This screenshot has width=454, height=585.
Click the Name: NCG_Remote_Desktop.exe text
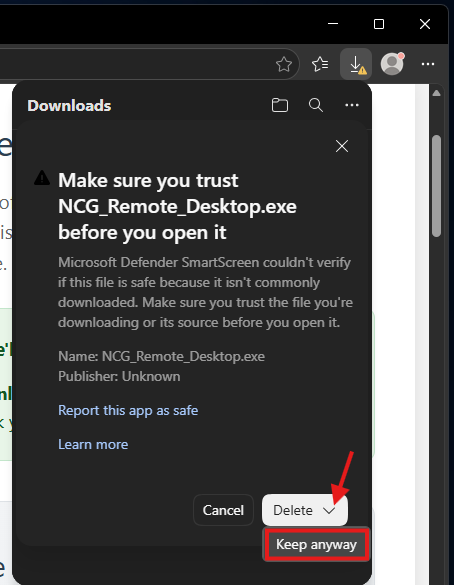point(162,356)
